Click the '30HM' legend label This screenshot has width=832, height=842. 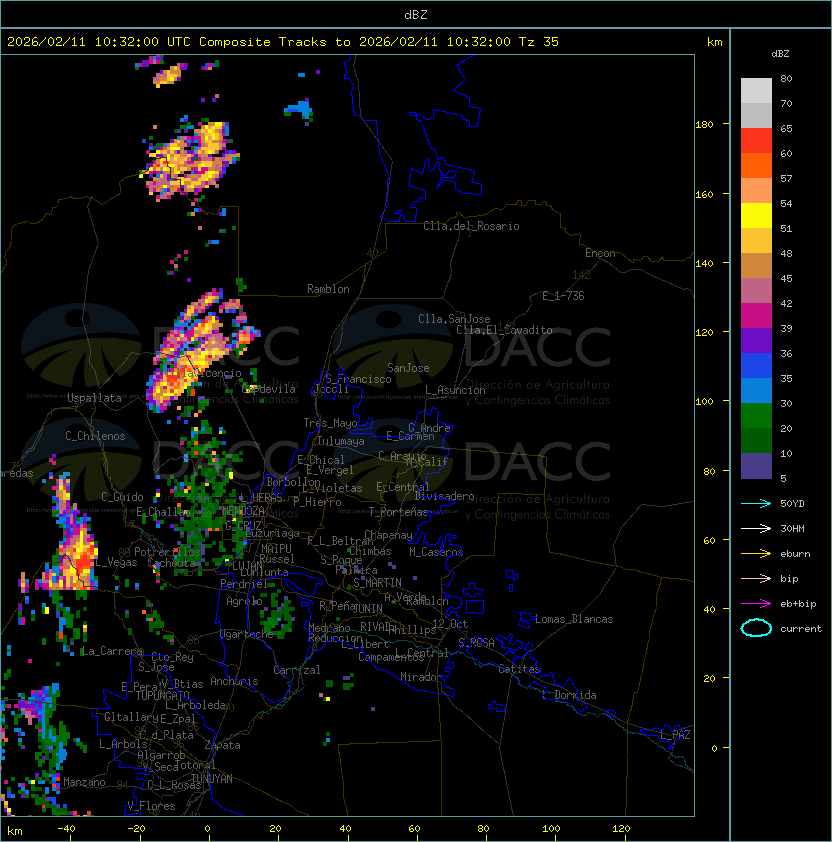tap(792, 528)
